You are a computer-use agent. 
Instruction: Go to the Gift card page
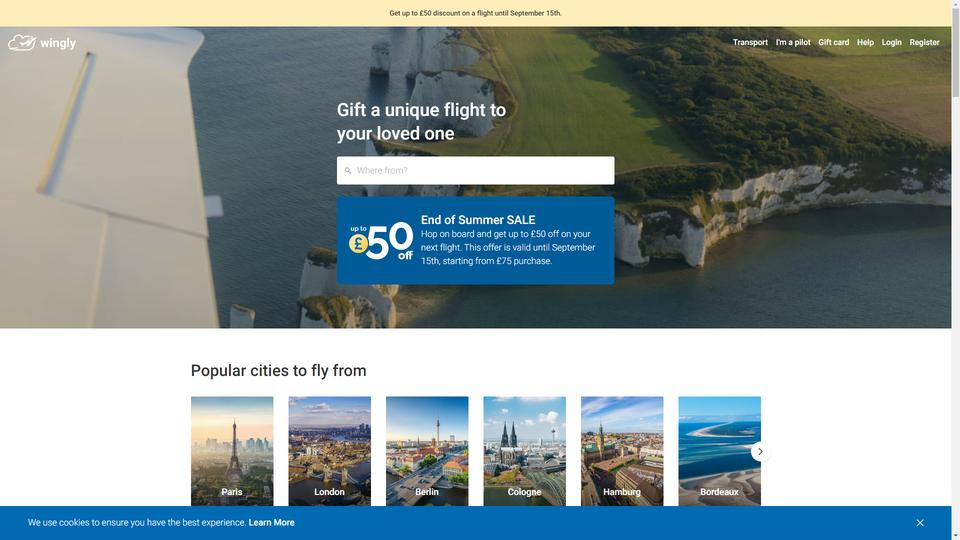point(833,42)
